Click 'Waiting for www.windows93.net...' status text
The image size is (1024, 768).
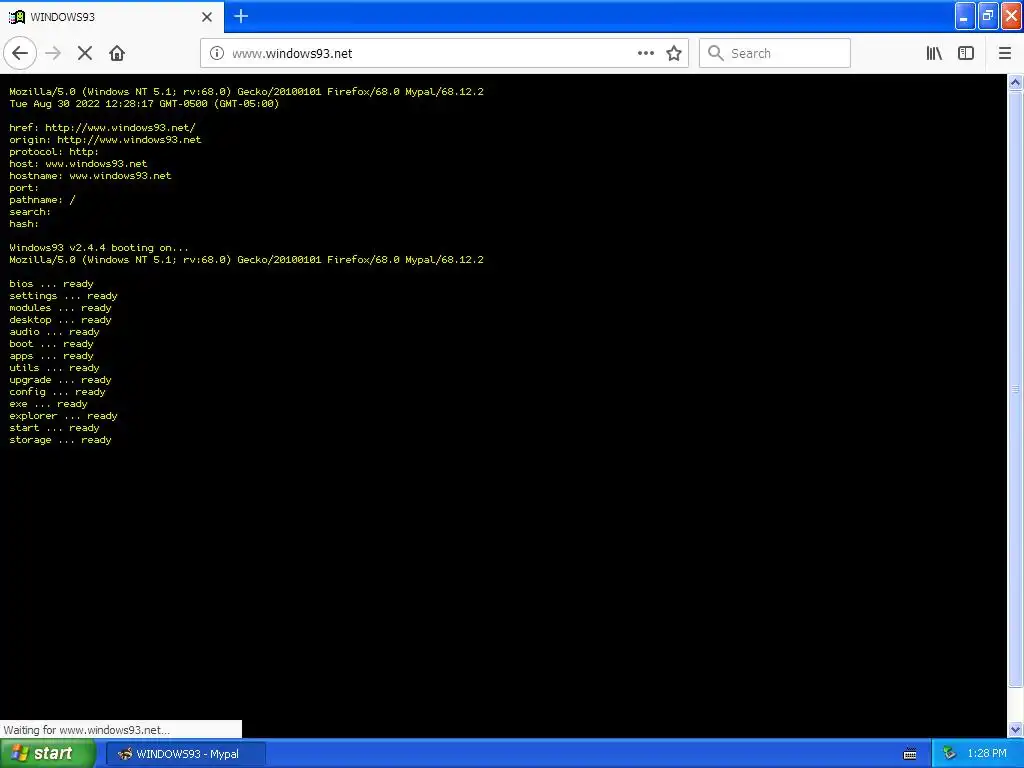click(86, 730)
